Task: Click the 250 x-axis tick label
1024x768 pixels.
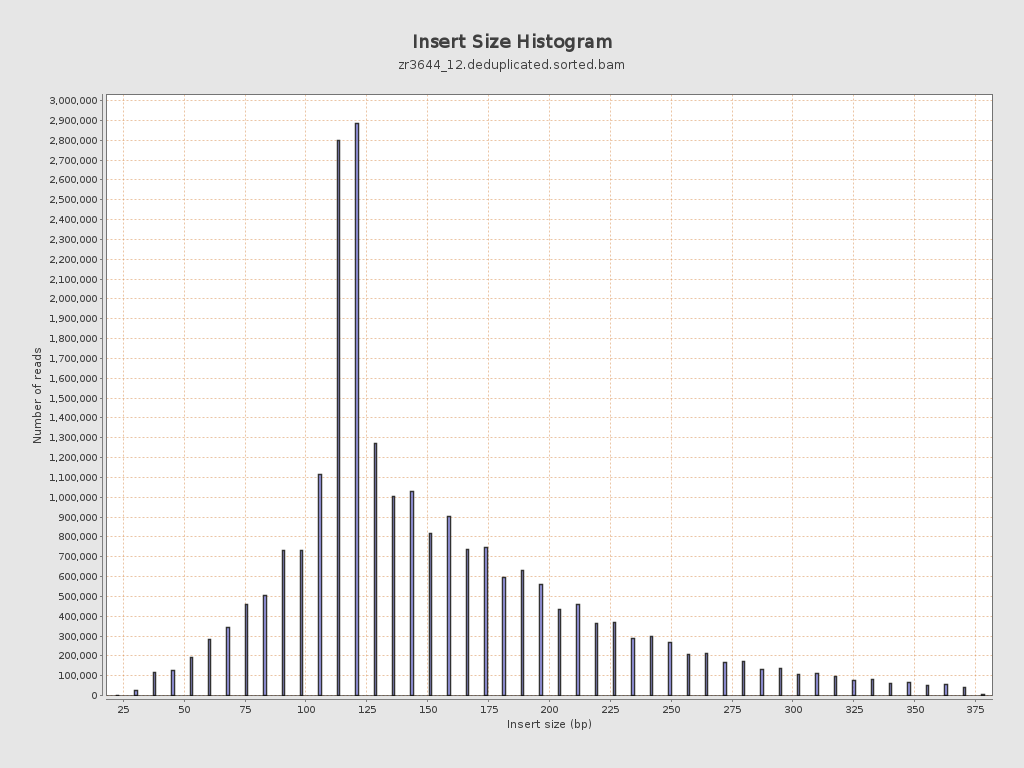Action: 671,710
